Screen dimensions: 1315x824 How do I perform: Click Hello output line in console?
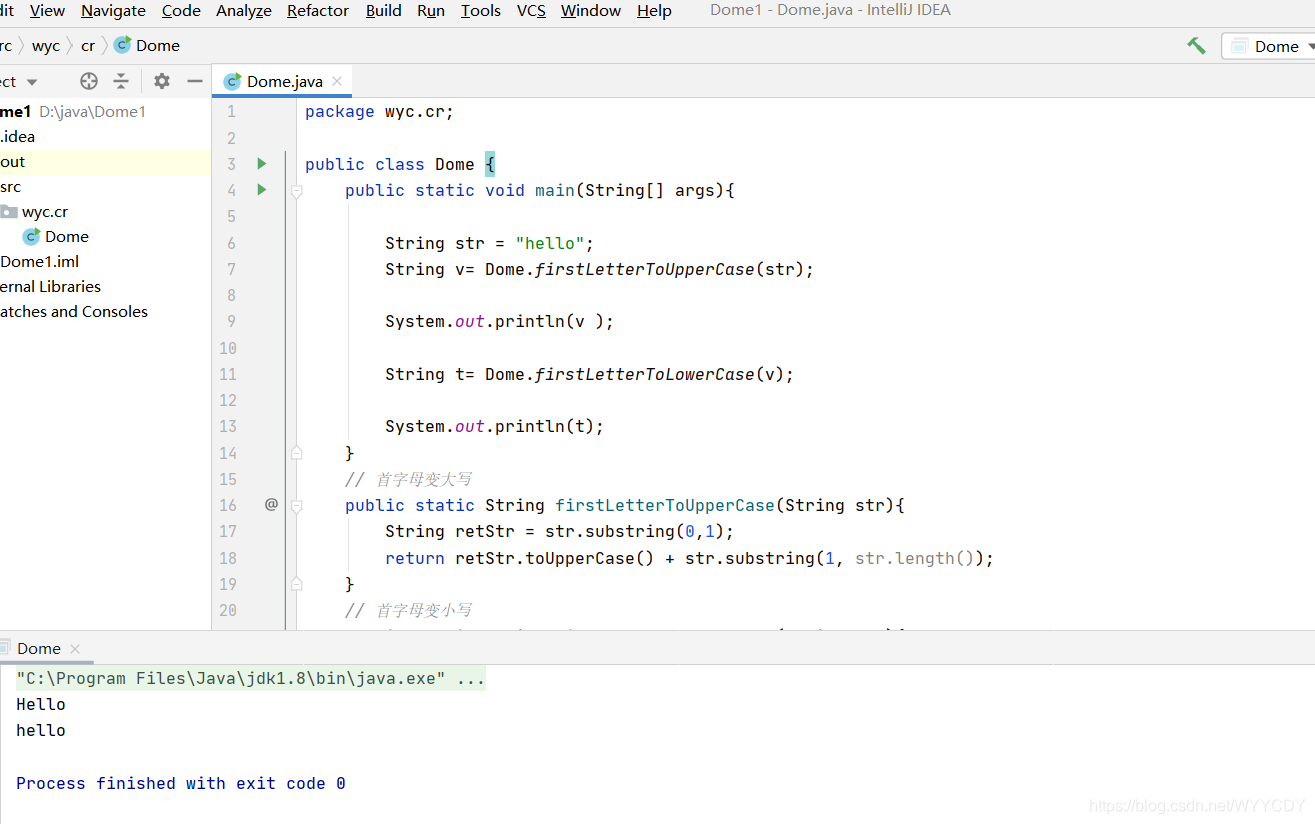pyautogui.click(x=41, y=705)
